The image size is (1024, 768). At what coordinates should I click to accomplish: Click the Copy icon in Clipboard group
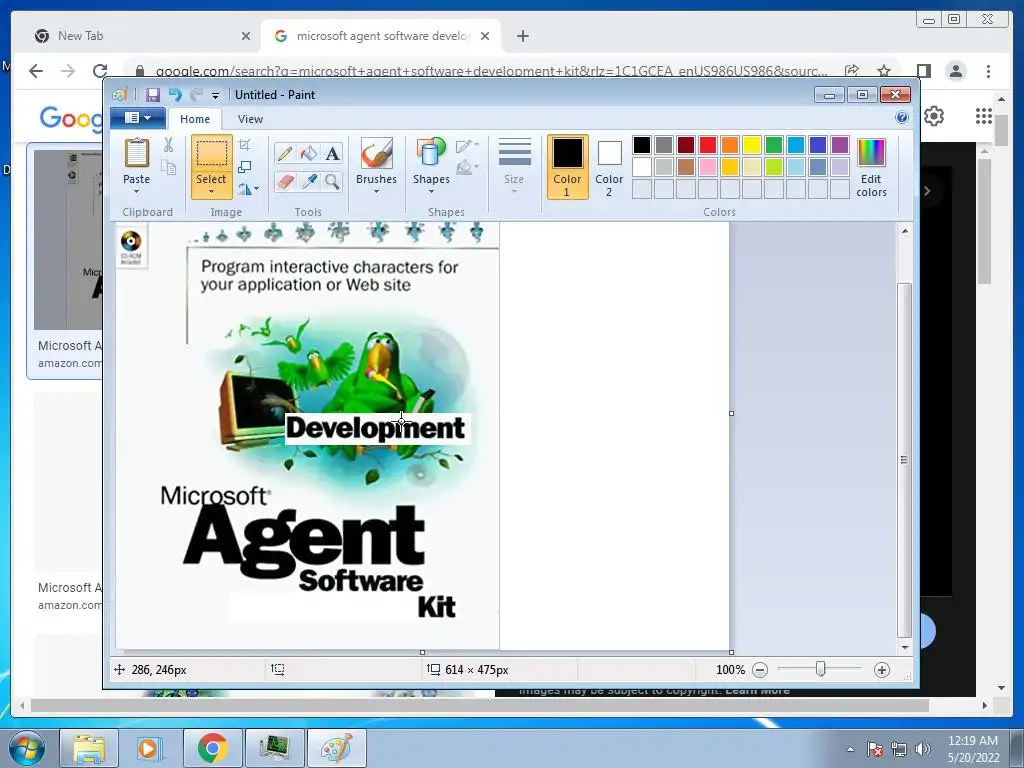(x=168, y=168)
